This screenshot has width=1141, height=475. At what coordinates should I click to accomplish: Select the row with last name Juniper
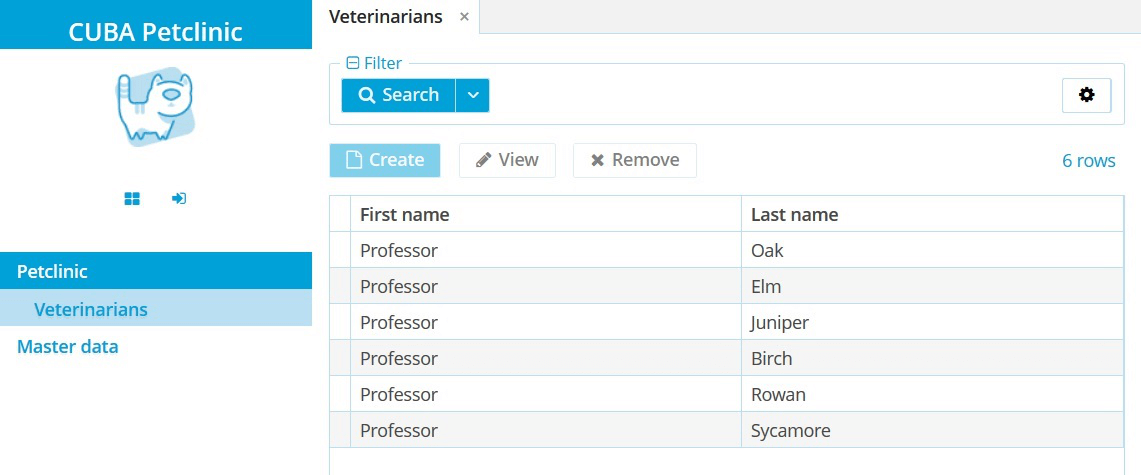(780, 323)
